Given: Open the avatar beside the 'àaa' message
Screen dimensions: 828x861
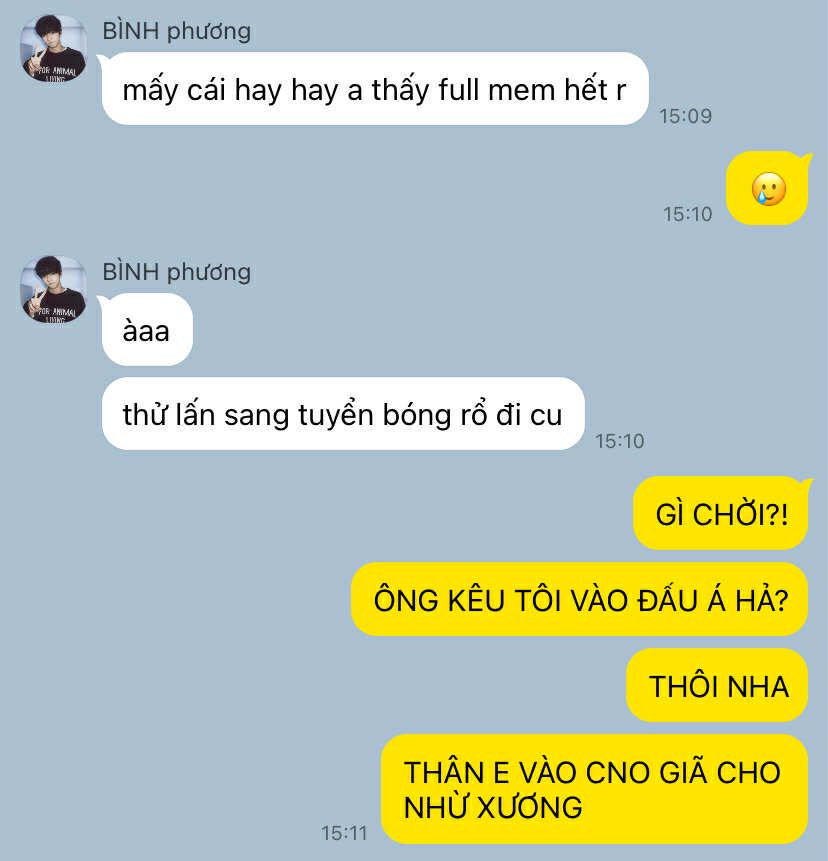Looking at the screenshot, I should click(53, 289).
